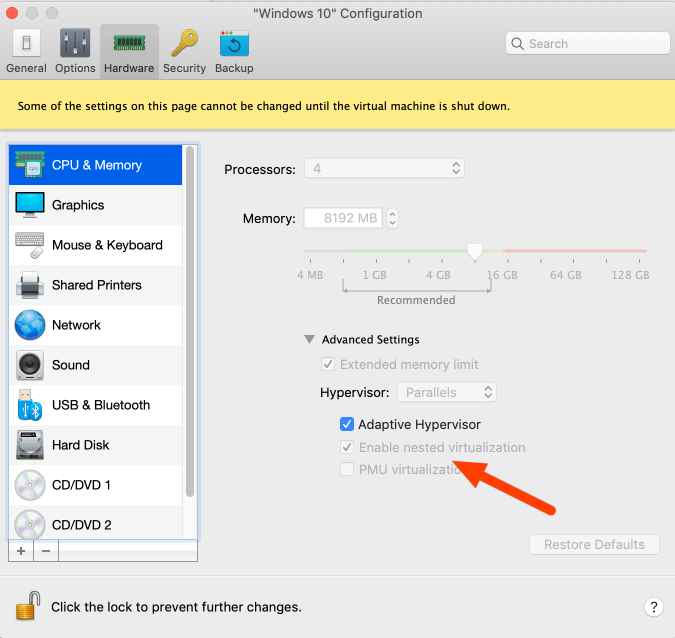Click the Search field
The width and height of the screenshot is (675, 638).
[x=588, y=44]
